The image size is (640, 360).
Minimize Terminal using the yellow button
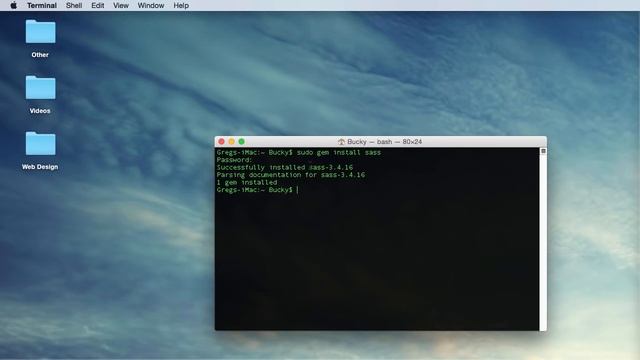tap(231, 142)
